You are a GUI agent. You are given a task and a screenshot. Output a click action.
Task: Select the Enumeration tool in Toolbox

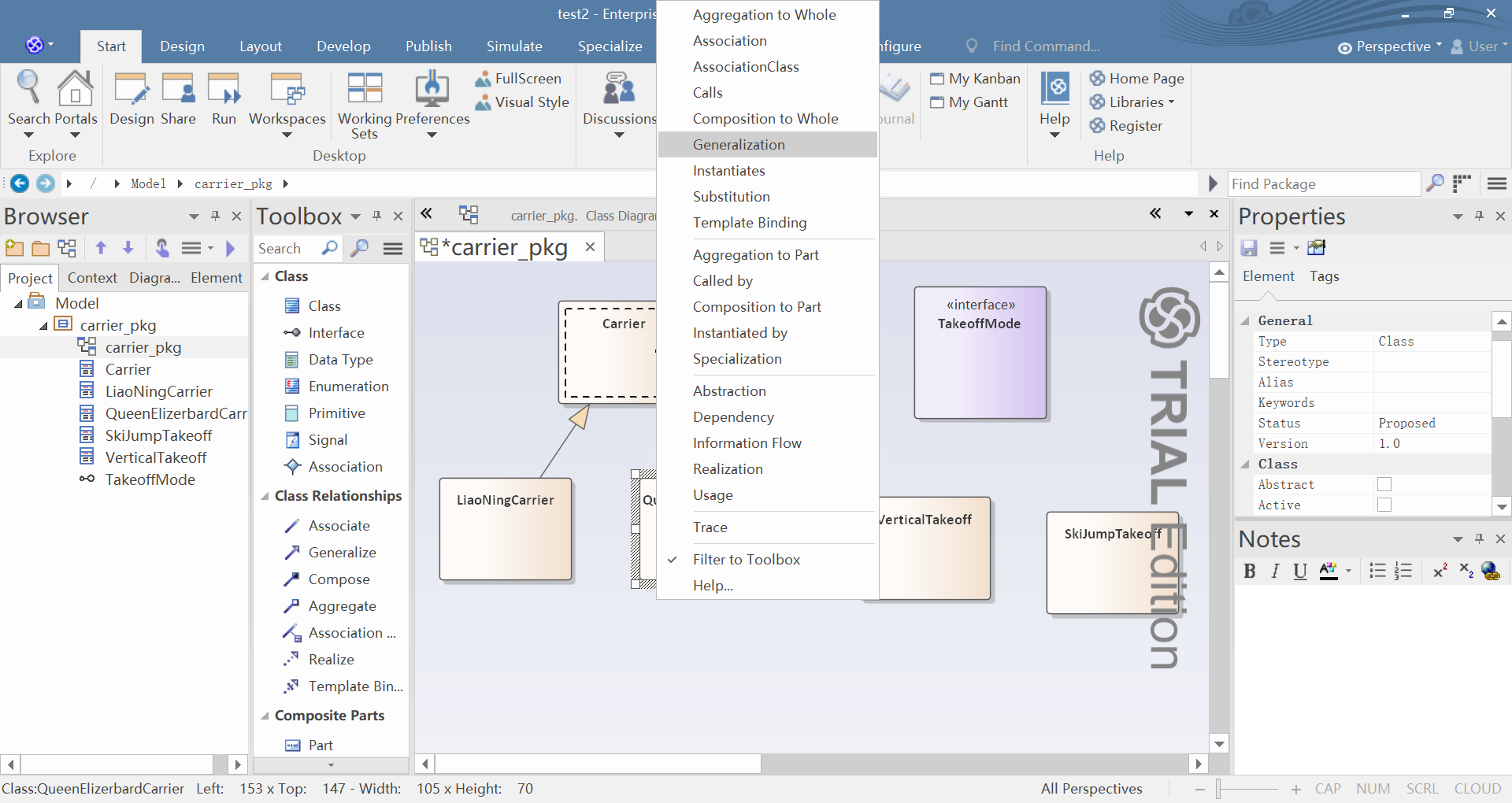pyautogui.click(x=349, y=386)
